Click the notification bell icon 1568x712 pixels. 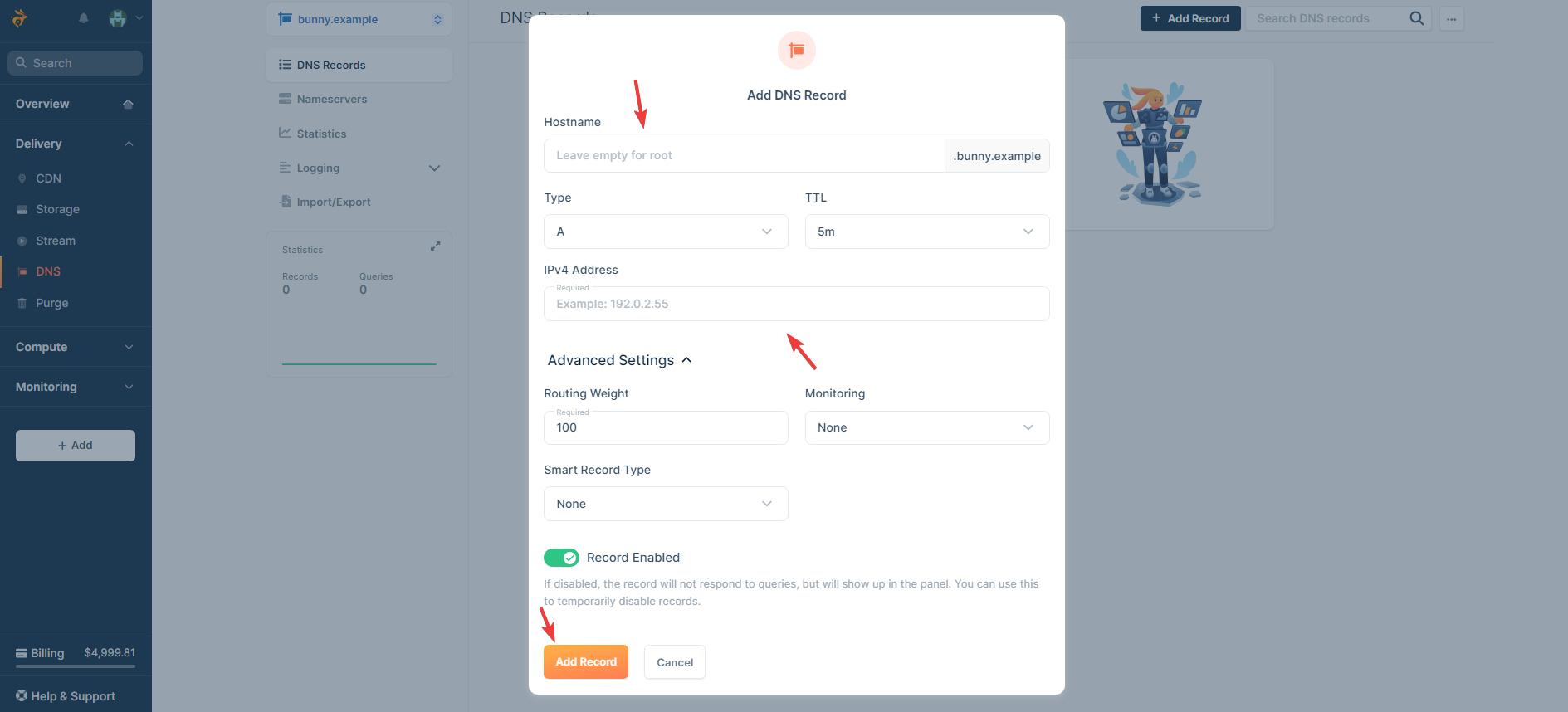click(83, 18)
